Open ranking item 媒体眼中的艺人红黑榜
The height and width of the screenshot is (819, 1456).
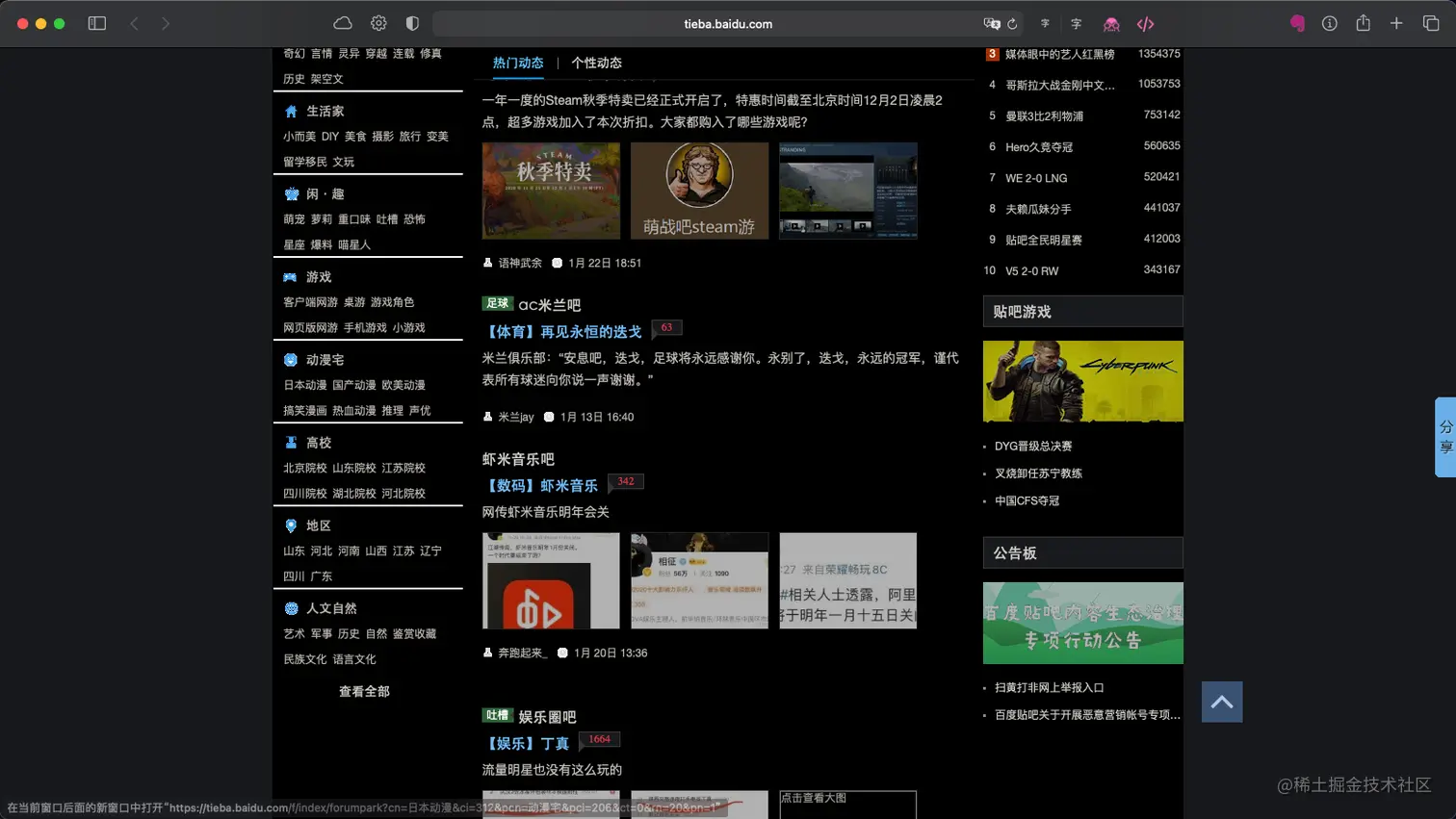click(x=1059, y=55)
